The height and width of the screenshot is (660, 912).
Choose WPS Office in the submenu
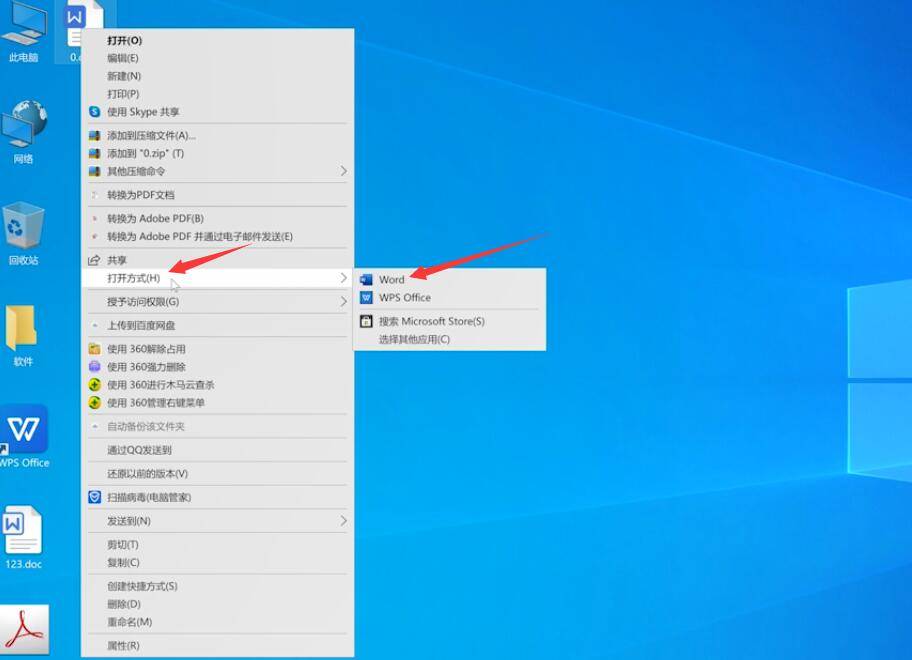[404, 298]
